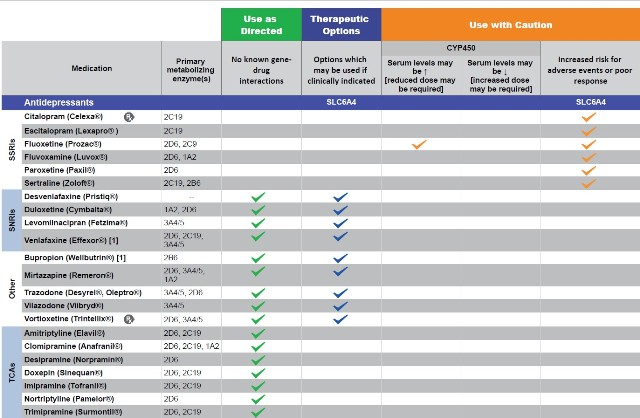This screenshot has width=640, height=418.
Task: Select the vertical "TCAs" group label
Action: tap(11, 371)
